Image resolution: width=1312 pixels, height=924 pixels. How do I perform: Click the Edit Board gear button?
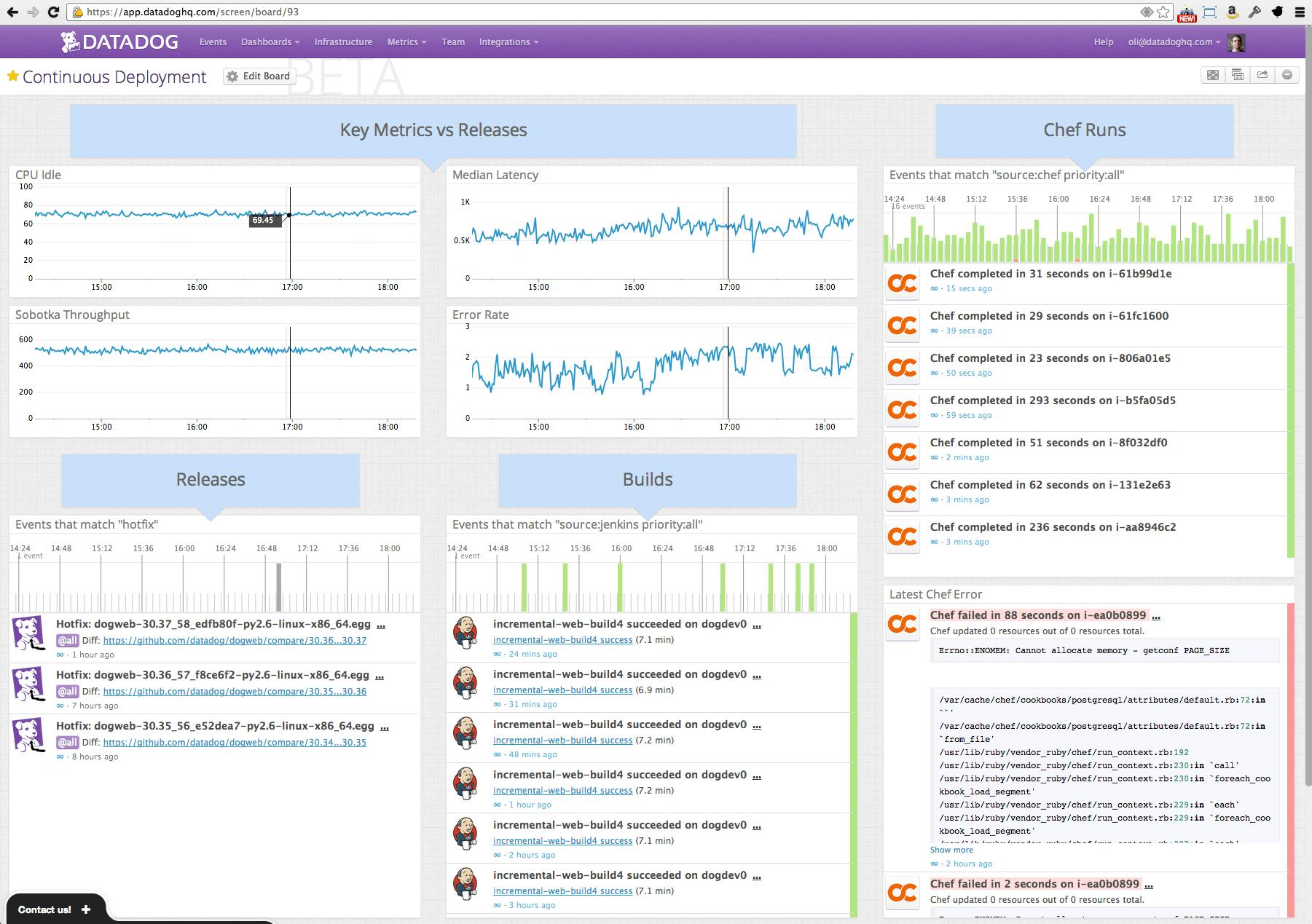point(259,76)
